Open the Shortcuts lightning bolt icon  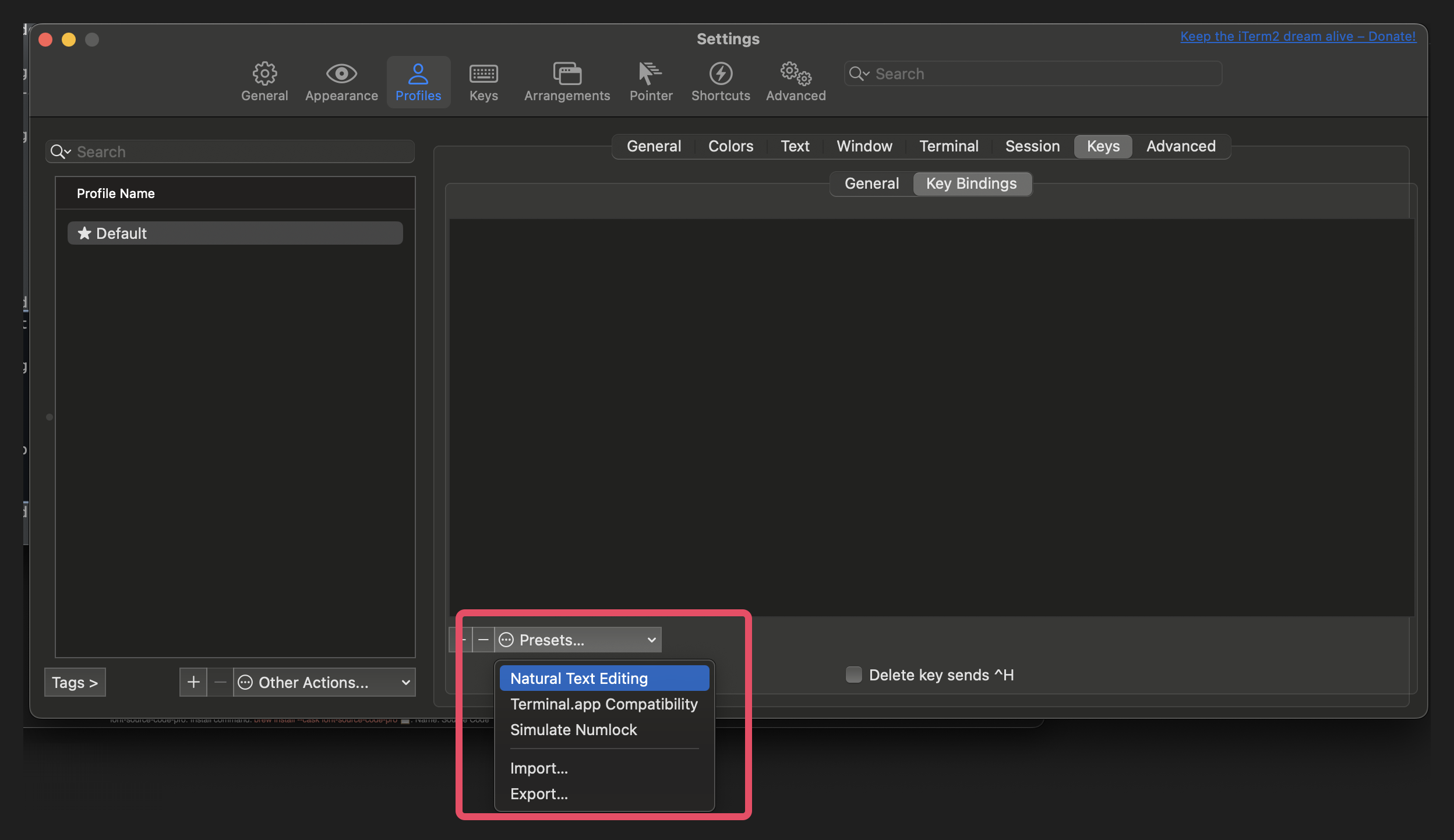(x=721, y=74)
